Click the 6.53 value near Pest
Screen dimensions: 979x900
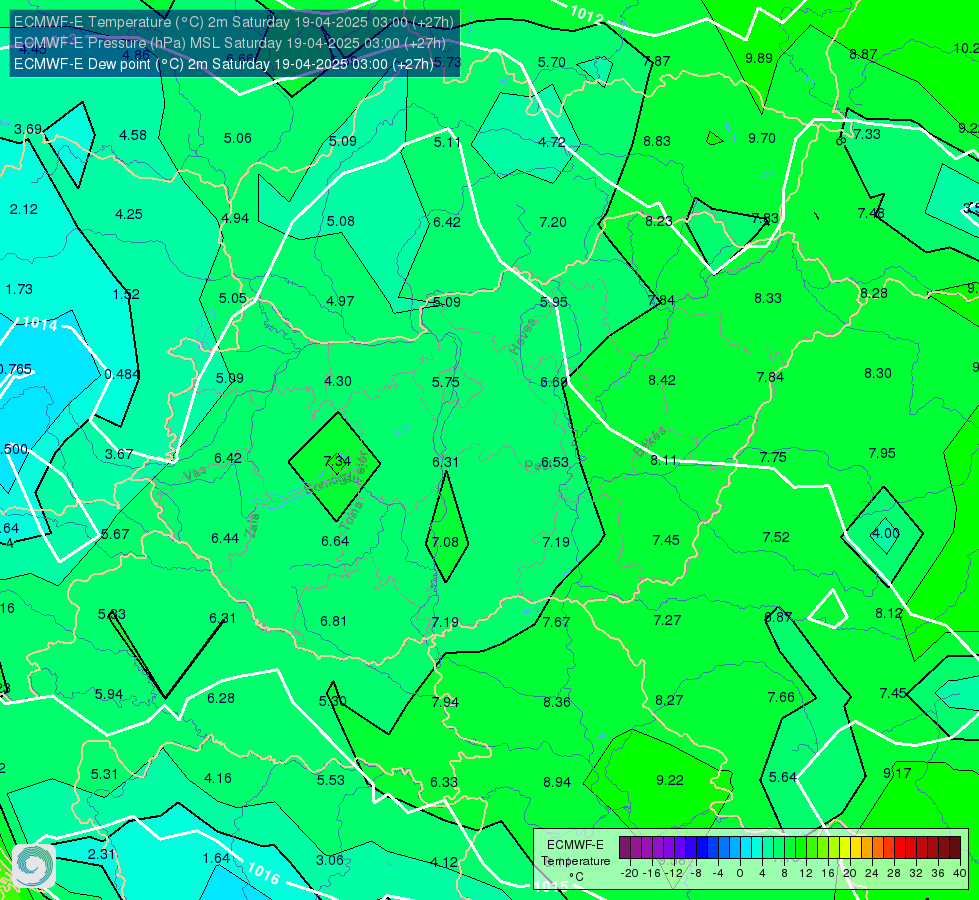tap(554, 462)
